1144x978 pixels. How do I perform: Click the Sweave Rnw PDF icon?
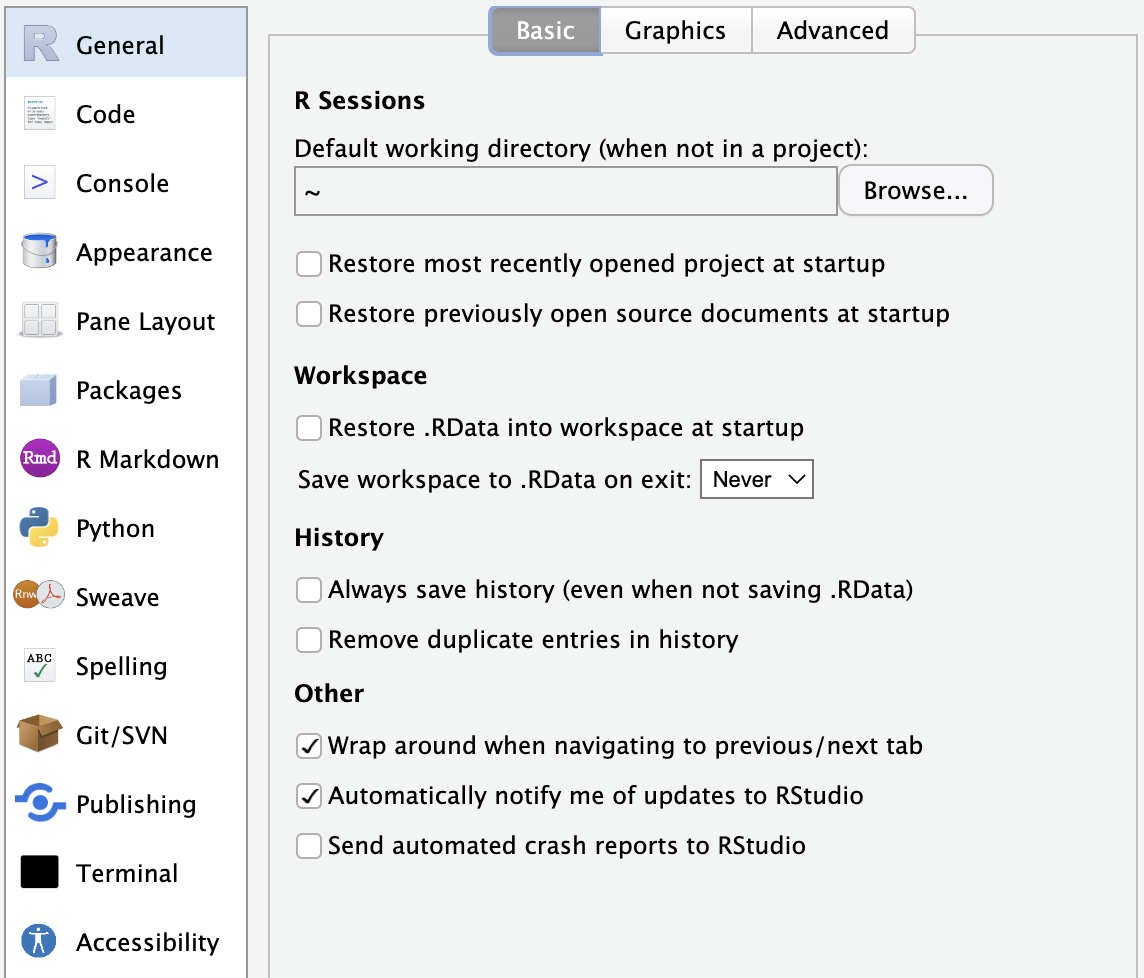(x=39, y=595)
